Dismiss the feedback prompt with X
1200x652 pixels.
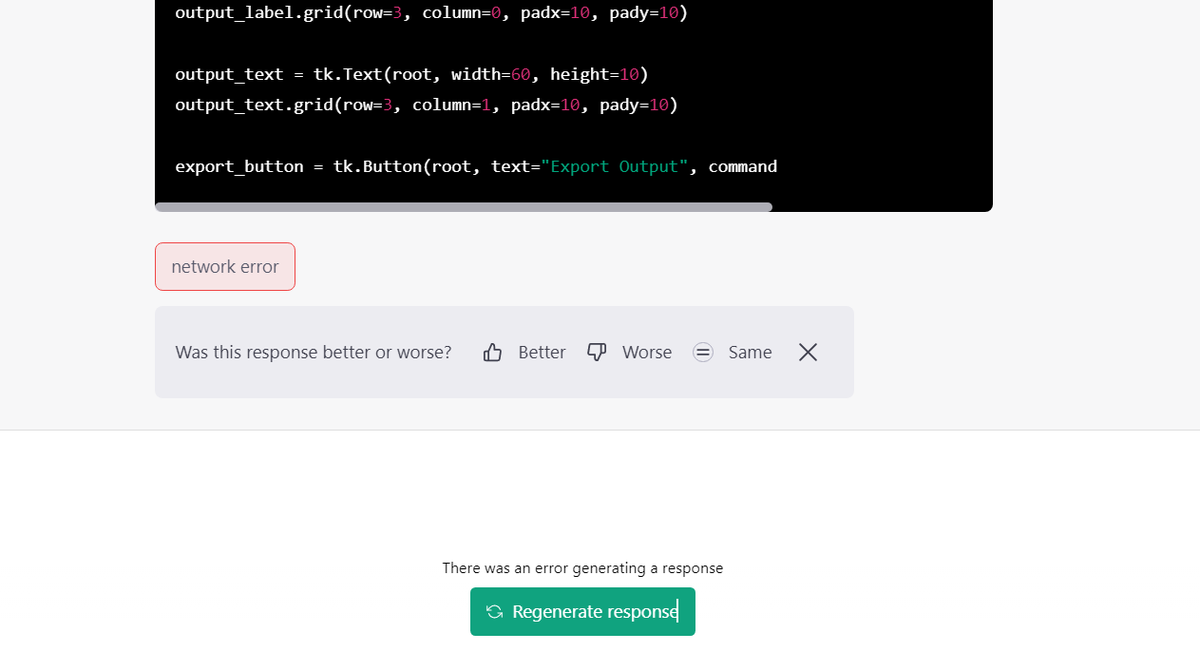coord(808,352)
